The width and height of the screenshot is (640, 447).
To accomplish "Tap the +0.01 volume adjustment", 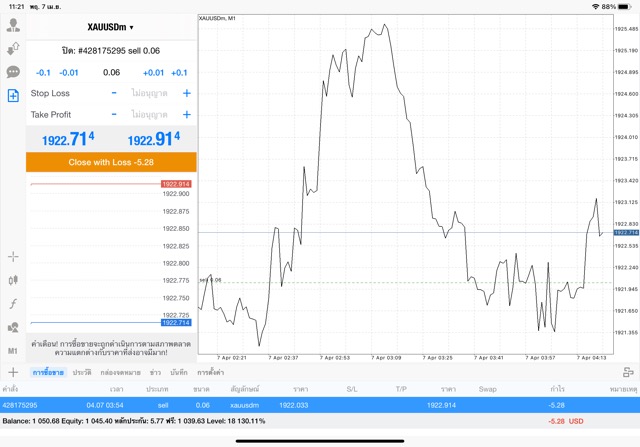I will [153, 72].
